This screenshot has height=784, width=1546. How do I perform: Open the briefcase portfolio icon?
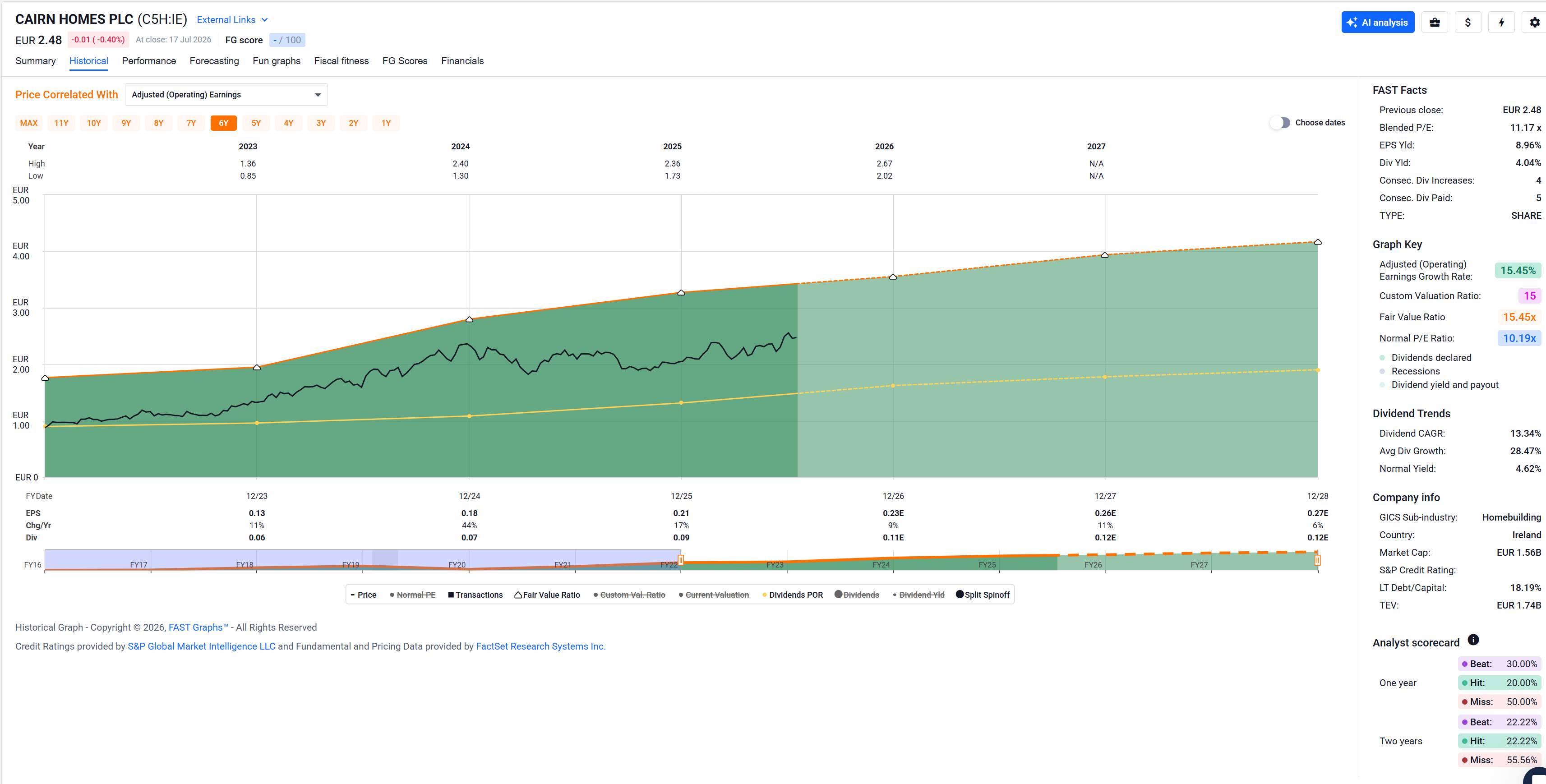[x=1435, y=22]
